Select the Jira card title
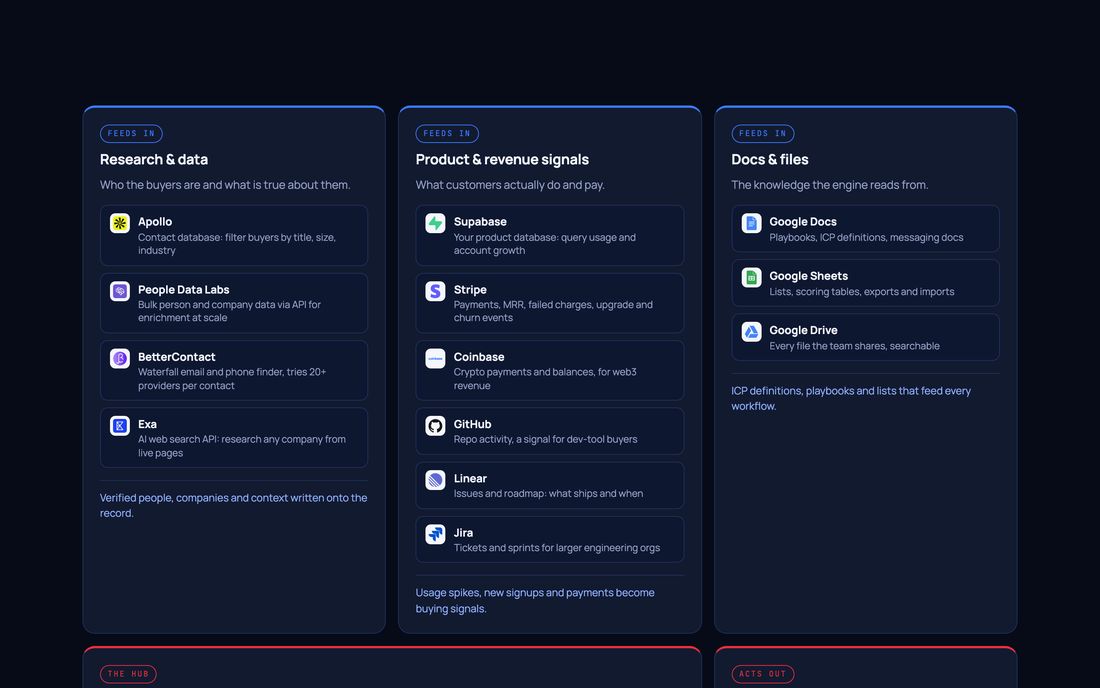1100x688 pixels. (x=463, y=533)
